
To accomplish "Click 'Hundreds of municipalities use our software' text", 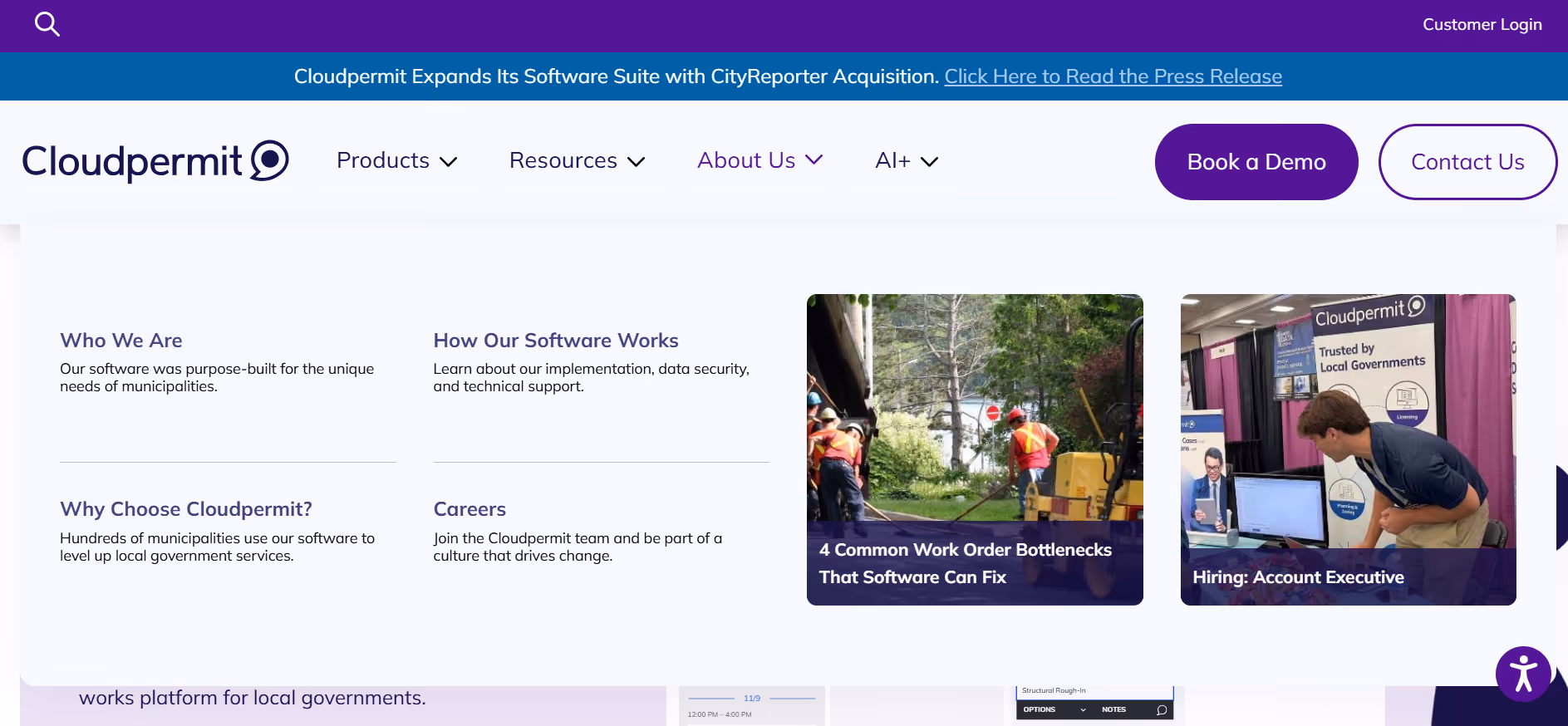I will click(x=218, y=547).
